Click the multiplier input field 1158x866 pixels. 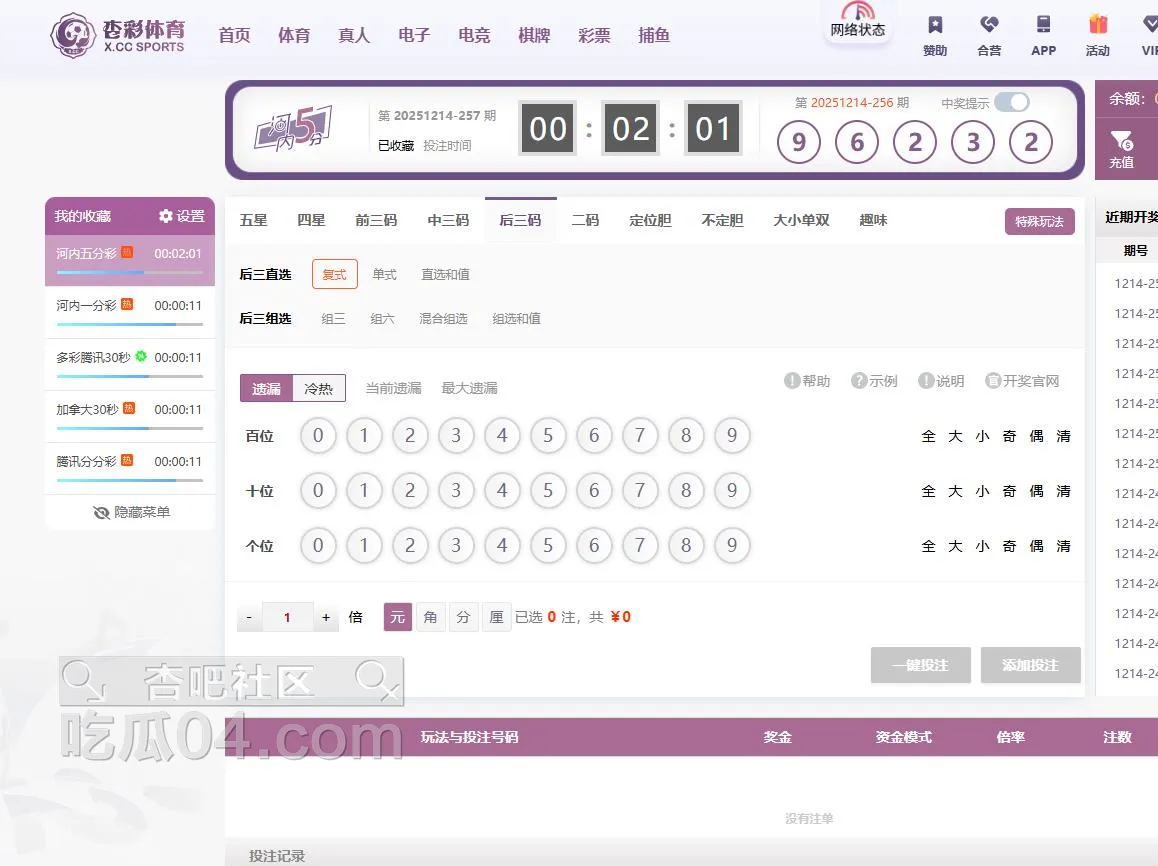(x=287, y=617)
